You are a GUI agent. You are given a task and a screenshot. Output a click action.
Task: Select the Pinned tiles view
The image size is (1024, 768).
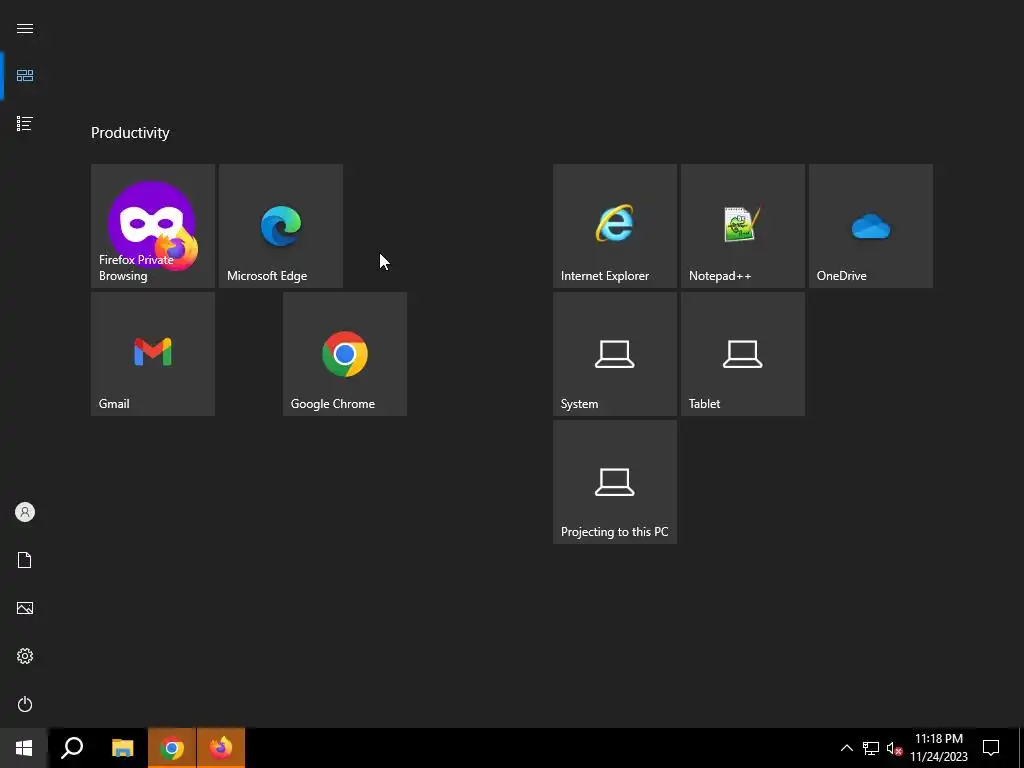click(25, 76)
